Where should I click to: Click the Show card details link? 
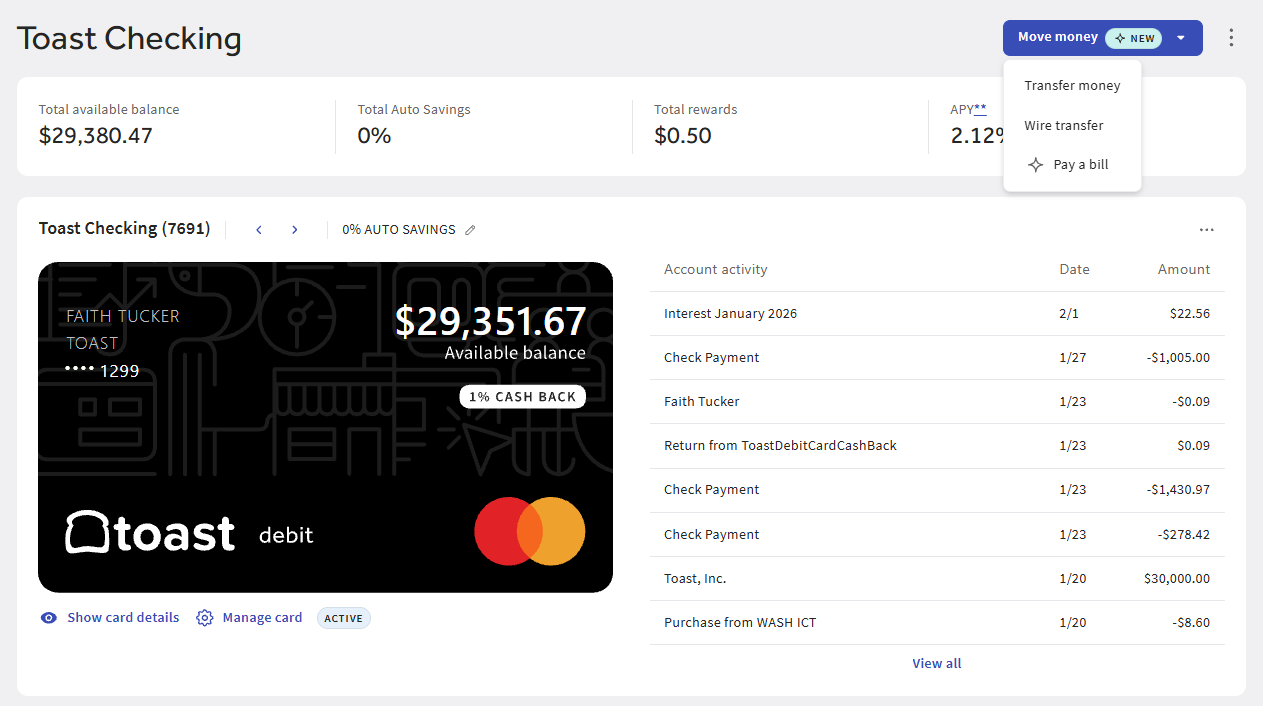123,618
